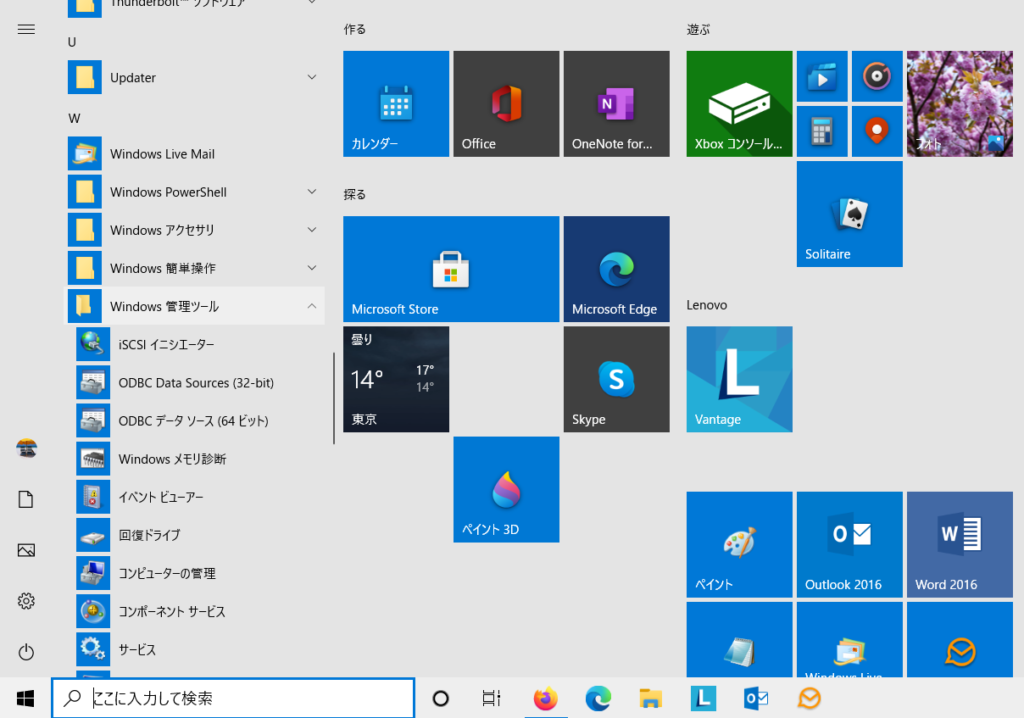Launch Lenovo Vantage from its tile
This screenshot has width=1024, height=718.
pos(739,379)
